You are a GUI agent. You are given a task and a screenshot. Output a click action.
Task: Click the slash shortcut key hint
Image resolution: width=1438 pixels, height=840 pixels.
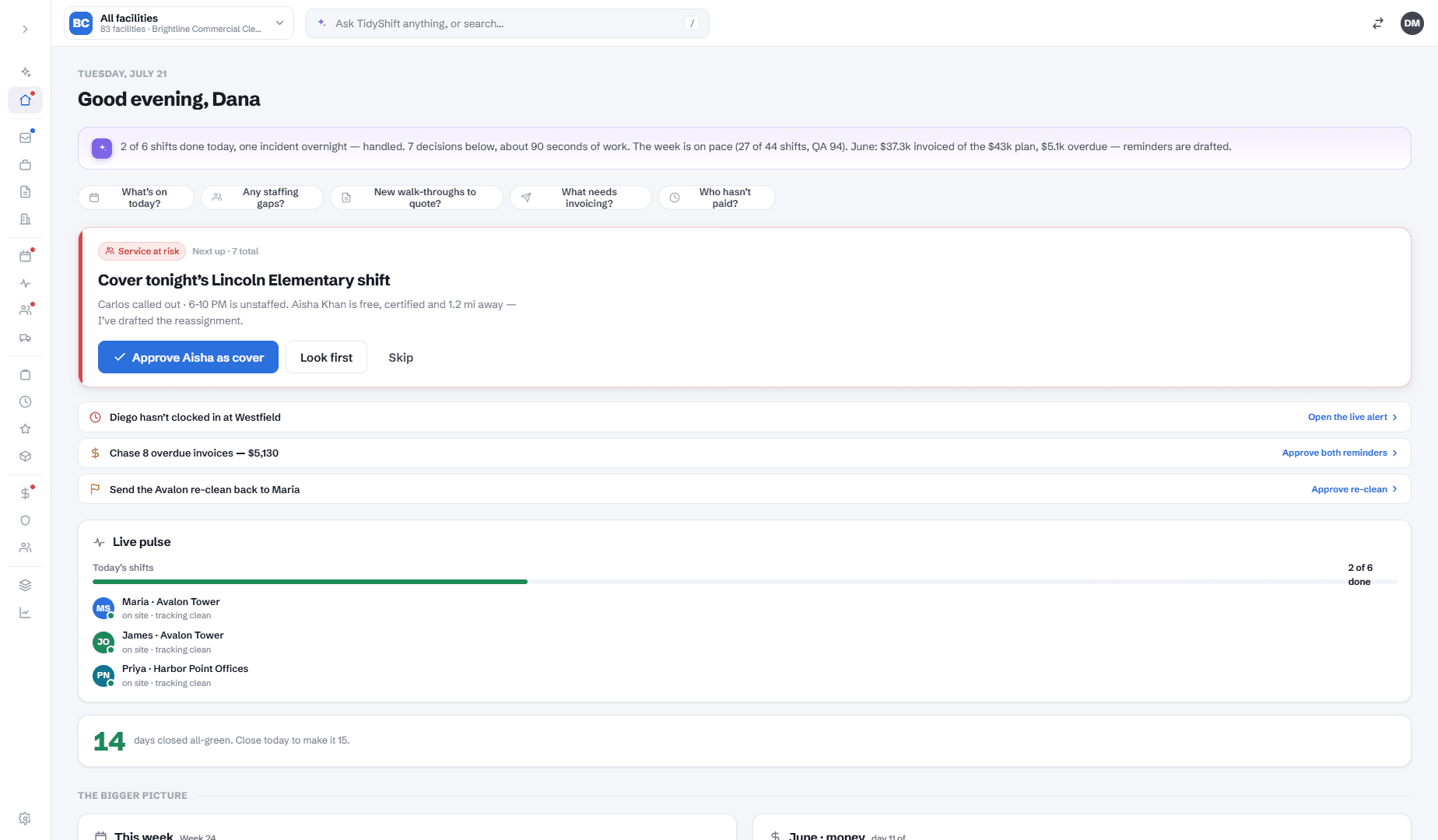tap(692, 23)
